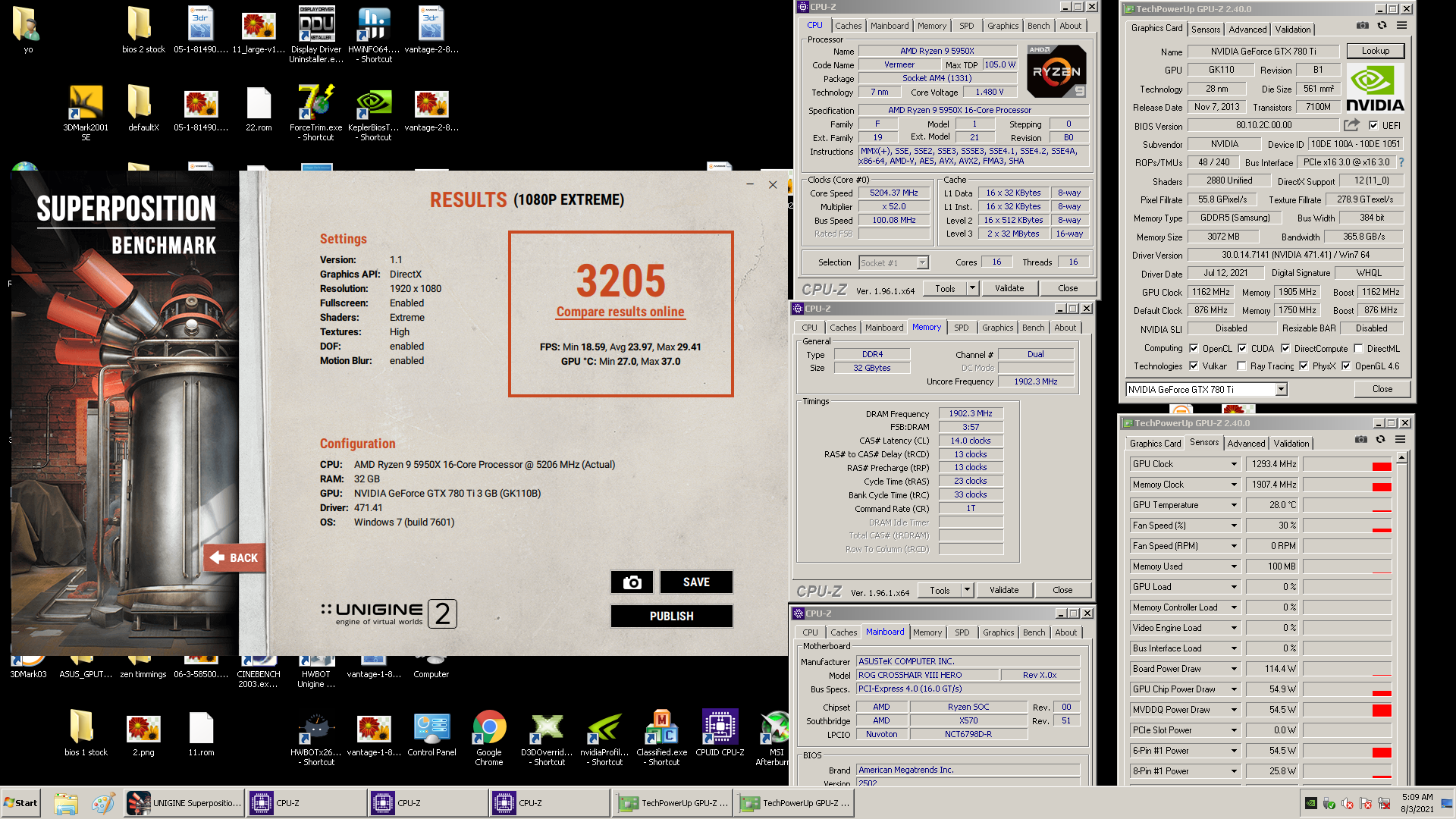Open Tools dropdown arrow in top CPU-Z
The image size is (1456, 819).
[972, 288]
